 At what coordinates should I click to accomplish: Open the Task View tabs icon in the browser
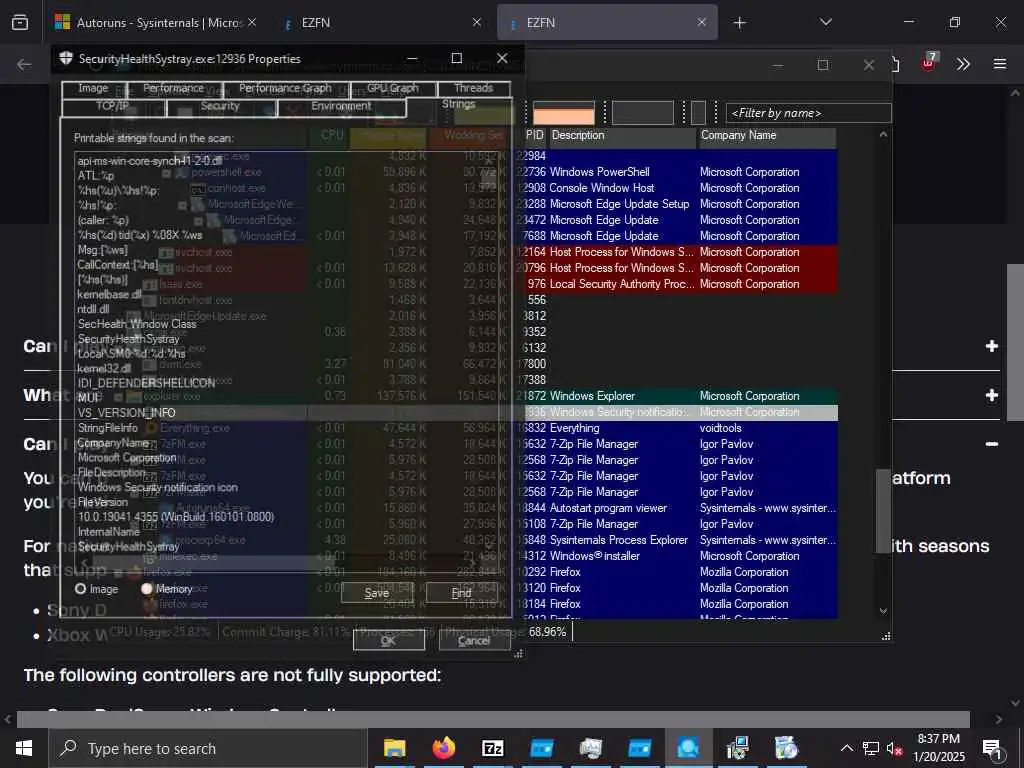tap(20, 22)
